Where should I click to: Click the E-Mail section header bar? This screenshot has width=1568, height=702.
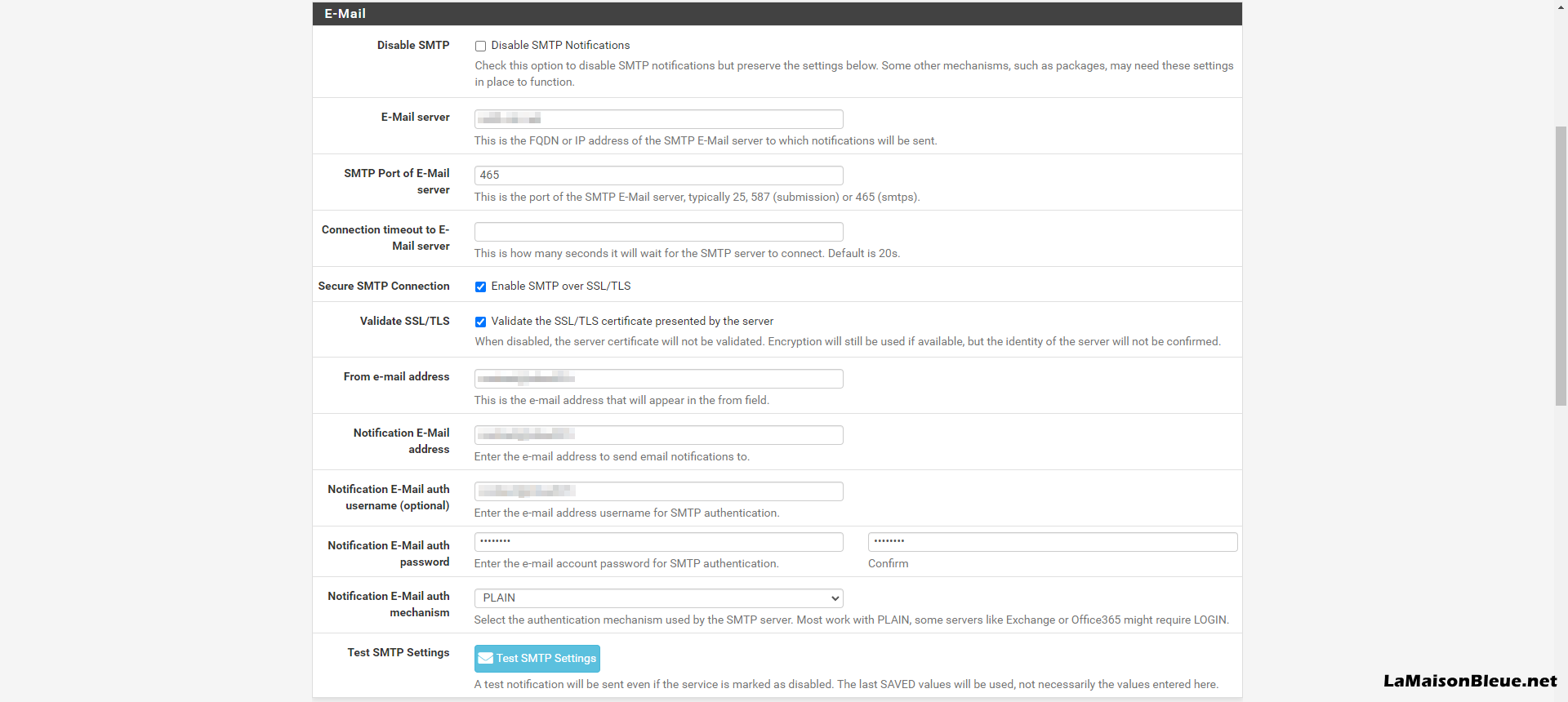[x=777, y=14]
